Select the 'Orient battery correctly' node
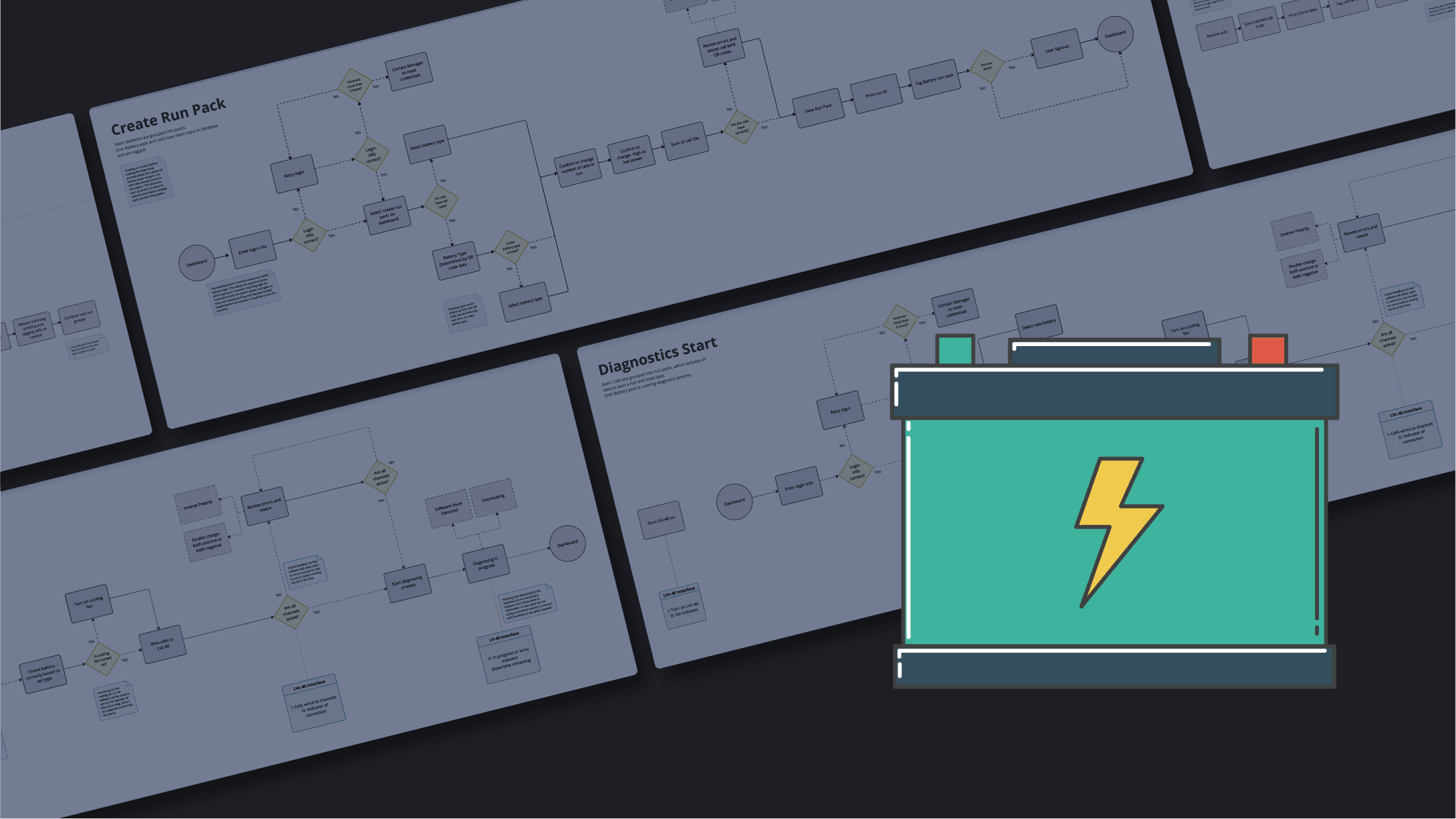Screen dimensions: 1456x819 pyautogui.click(x=44, y=673)
